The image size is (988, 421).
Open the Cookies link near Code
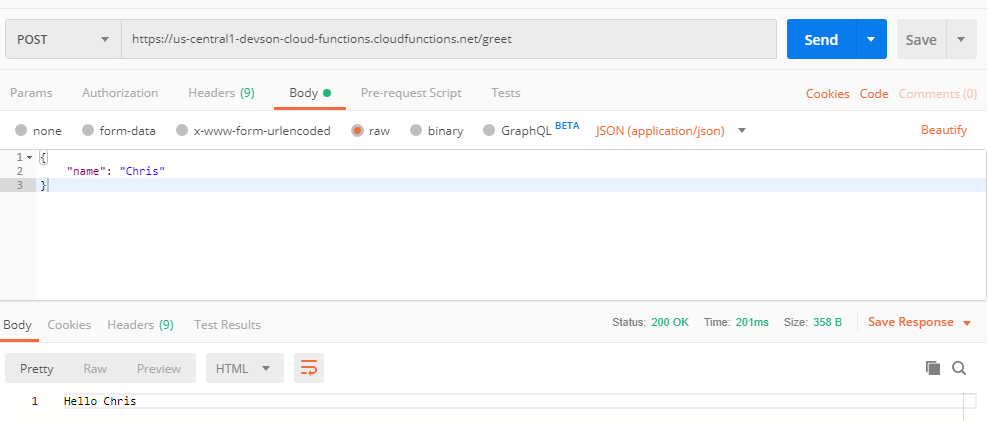pos(828,93)
